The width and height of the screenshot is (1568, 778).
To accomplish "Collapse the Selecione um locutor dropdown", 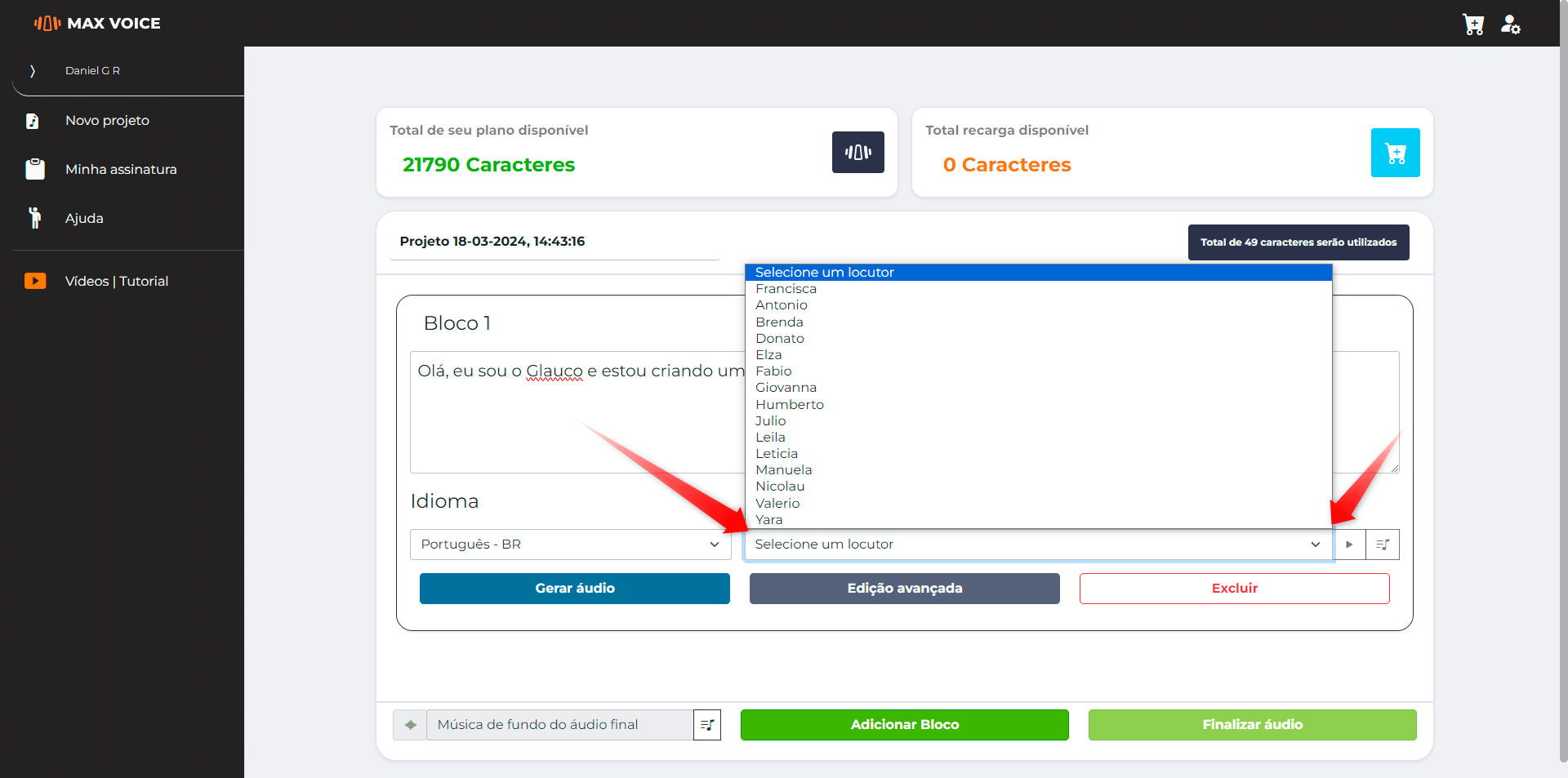I will tap(1038, 545).
